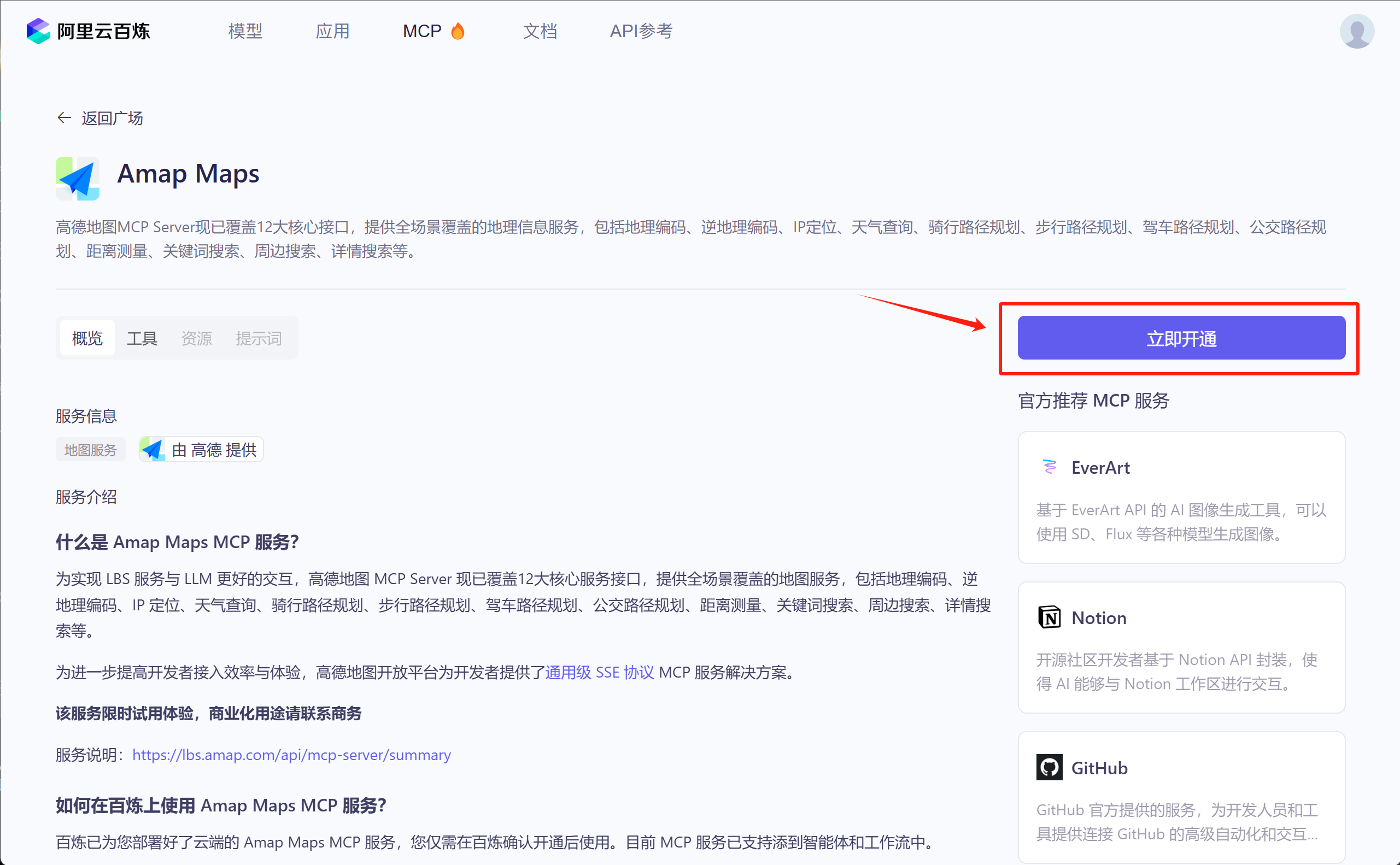
Task: Click heading 什么是 Amap Maps MCP 服务?
Action: (178, 542)
